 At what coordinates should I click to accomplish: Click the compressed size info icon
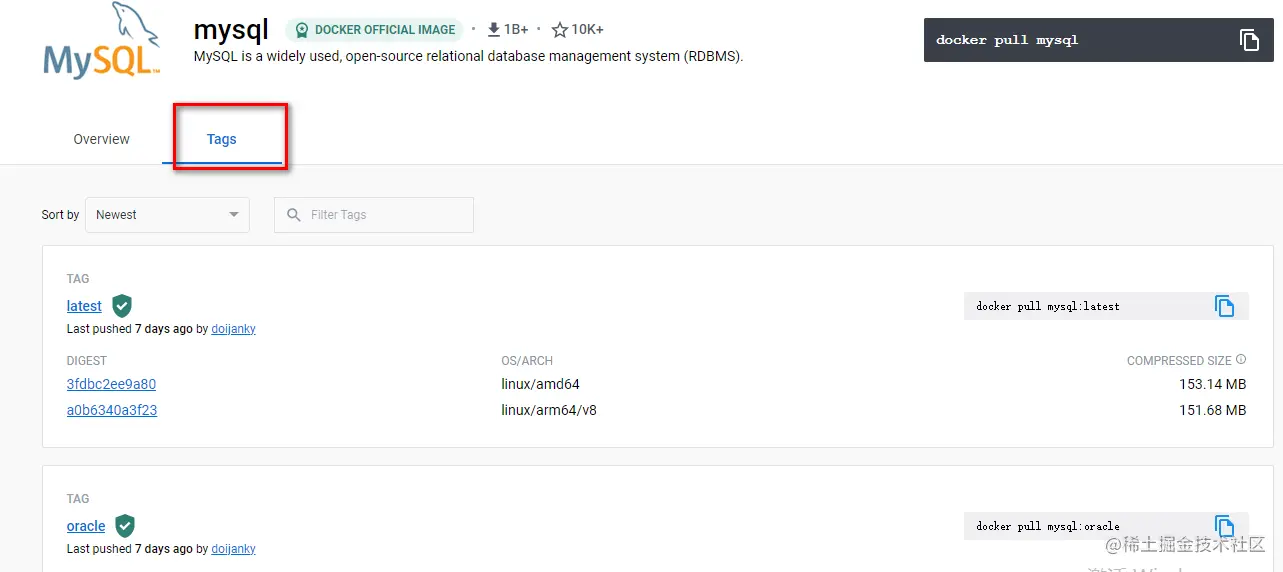[x=1241, y=360]
